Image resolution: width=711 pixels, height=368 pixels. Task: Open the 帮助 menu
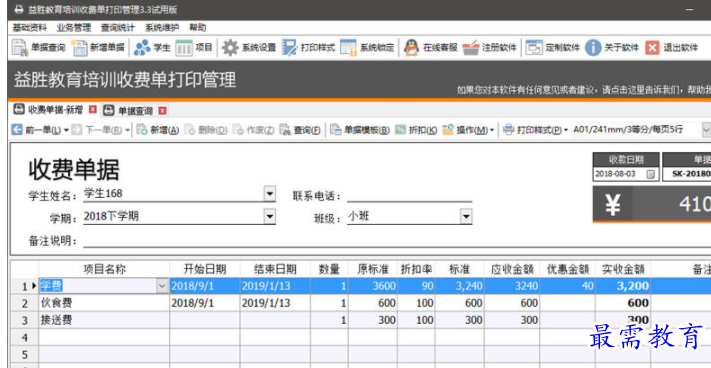pyautogui.click(x=198, y=28)
